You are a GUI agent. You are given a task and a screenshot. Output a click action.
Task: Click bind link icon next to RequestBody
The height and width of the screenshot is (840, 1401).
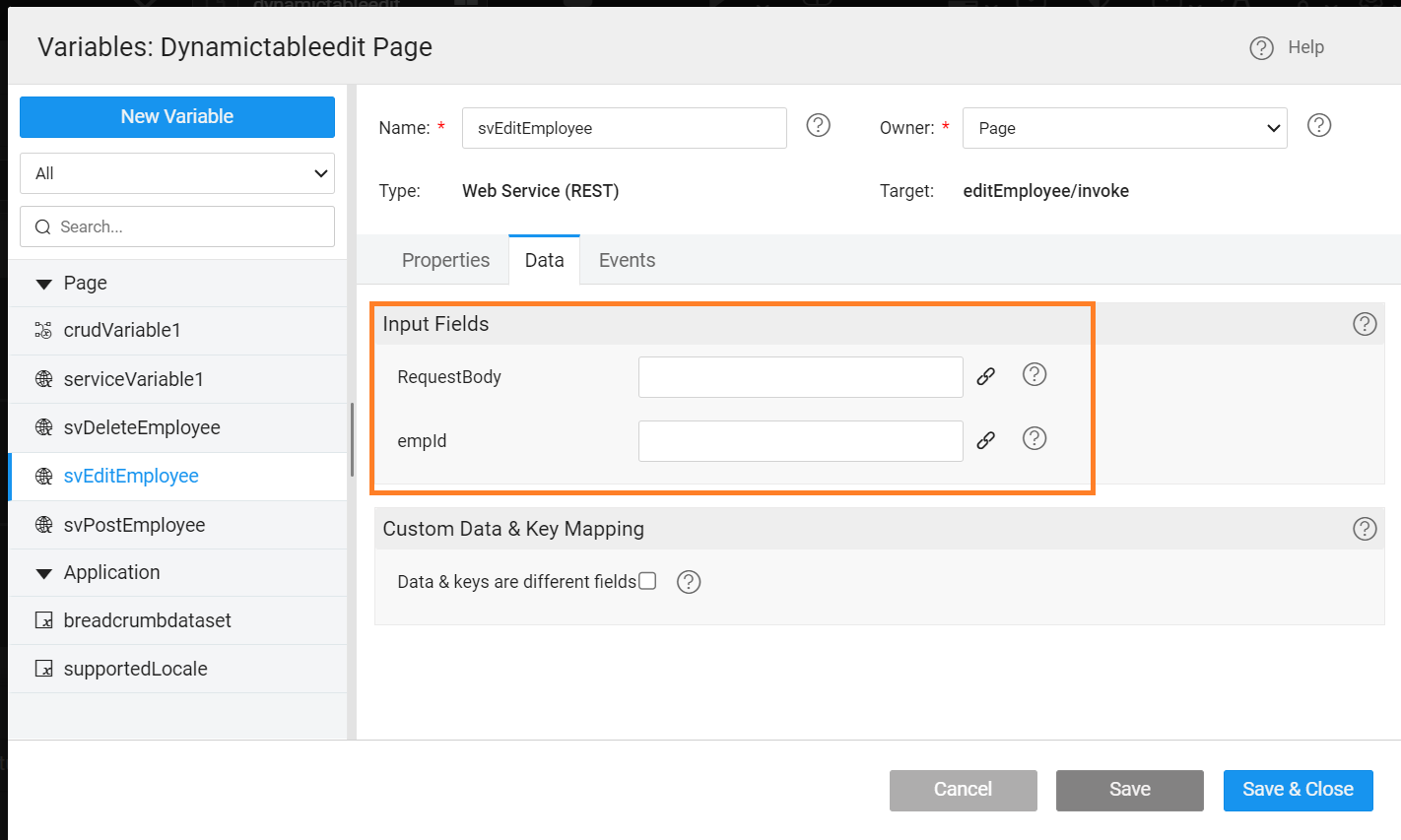point(985,376)
